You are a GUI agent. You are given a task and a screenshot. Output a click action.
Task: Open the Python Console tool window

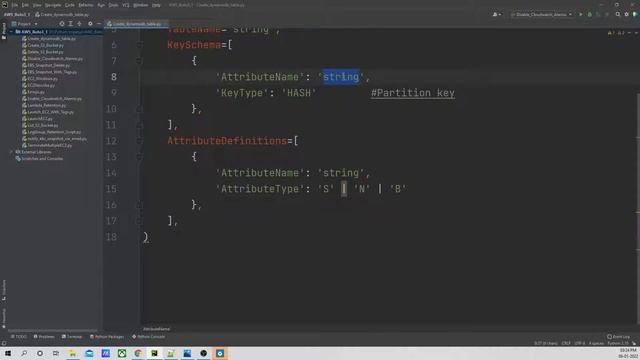pyautogui.click(x=149, y=337)
